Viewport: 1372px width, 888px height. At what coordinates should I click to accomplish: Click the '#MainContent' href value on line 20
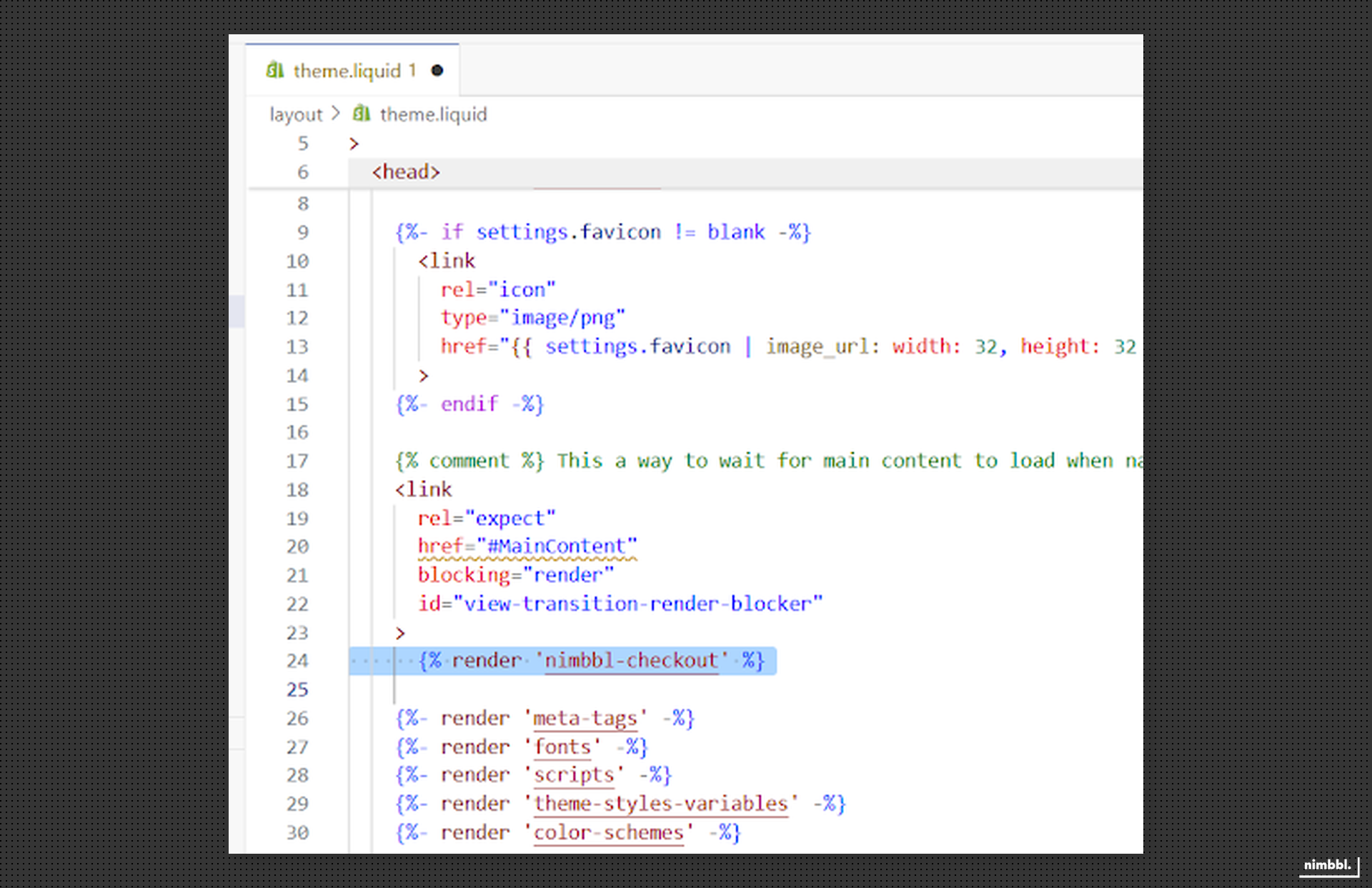pyautogui.click(x=560, y=546)
